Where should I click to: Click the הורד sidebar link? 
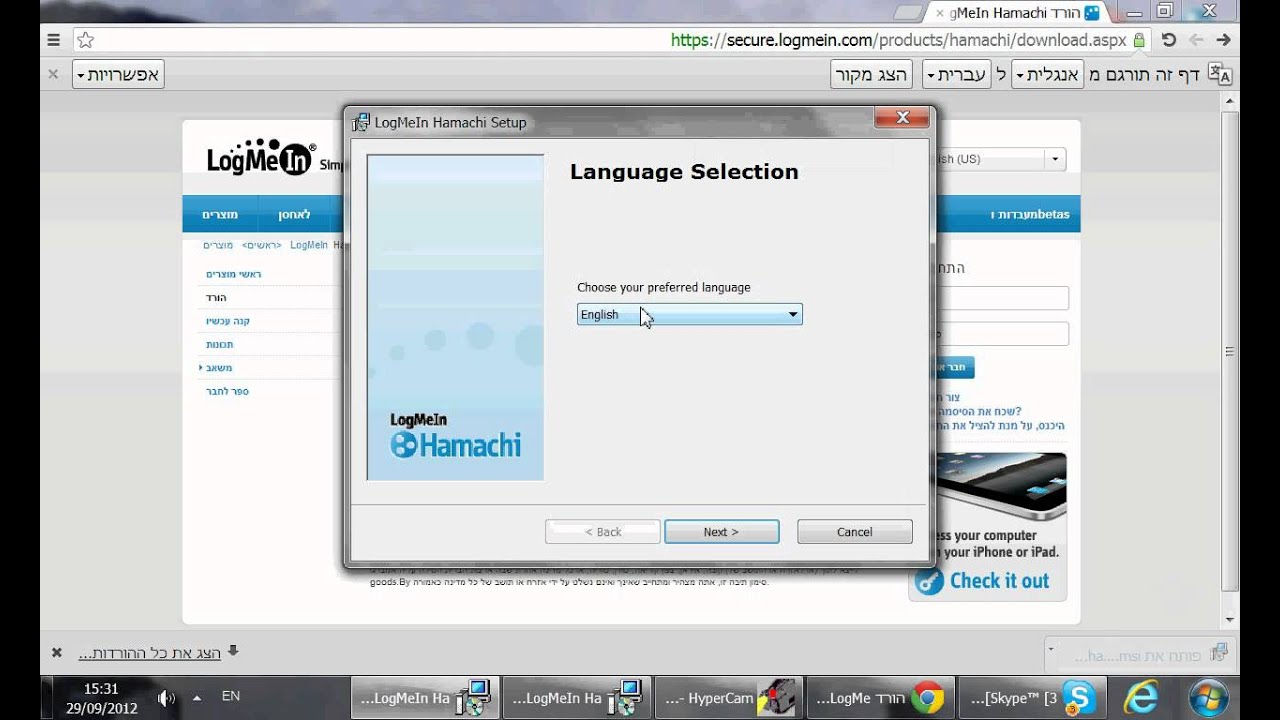(216, 297)
